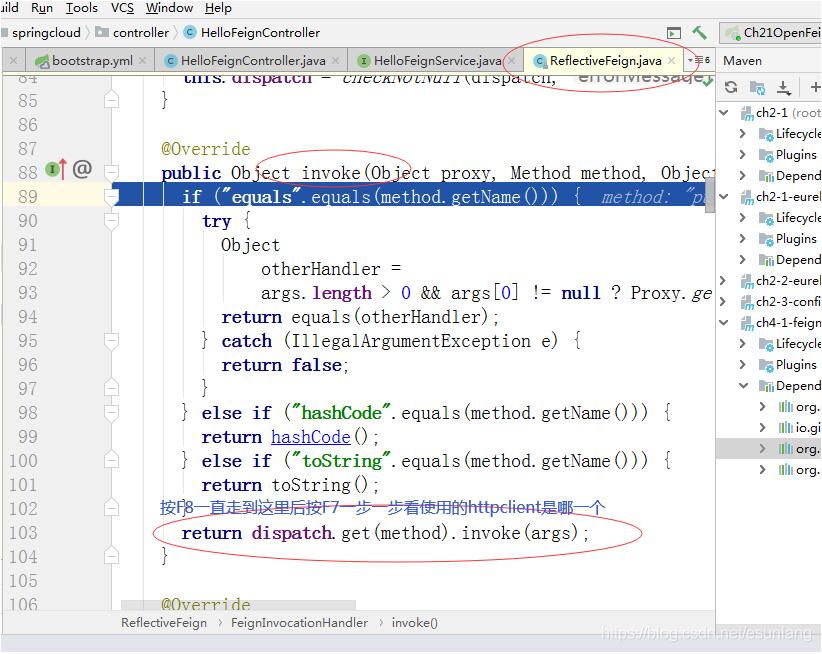Collapse the ch2-1-eurek Maven module
Viewport: 822px width, 654px height.
click(724, 197)
